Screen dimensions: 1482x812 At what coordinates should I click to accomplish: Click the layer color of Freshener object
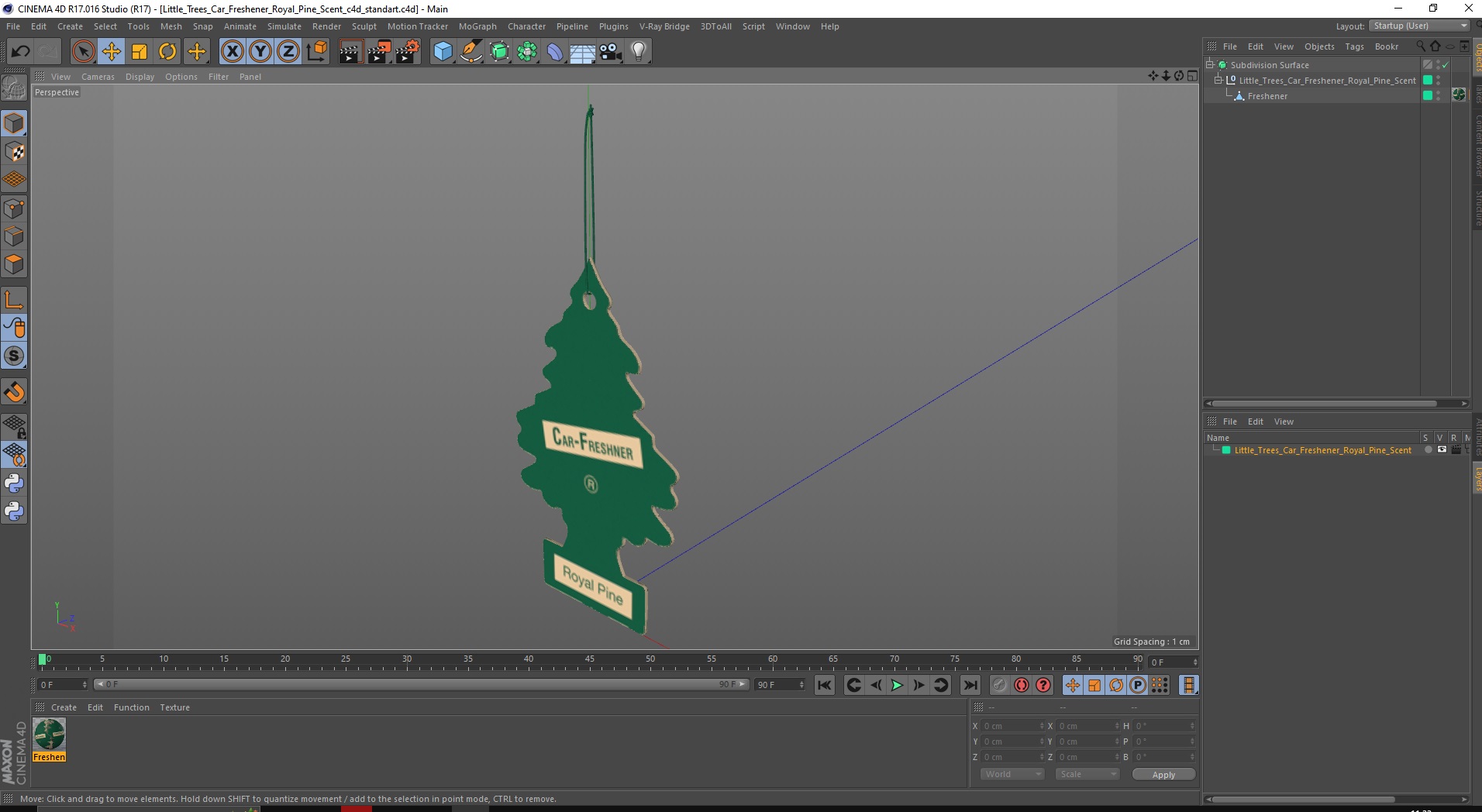pos(1428,95)
